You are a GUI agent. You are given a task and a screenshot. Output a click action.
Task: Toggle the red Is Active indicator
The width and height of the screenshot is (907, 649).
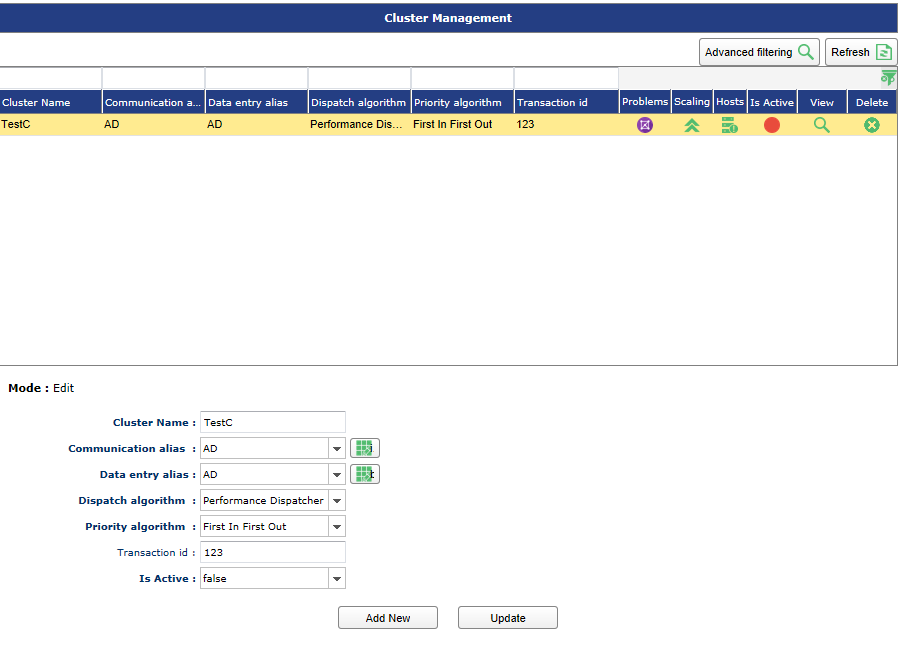click(x=772, y=125)
